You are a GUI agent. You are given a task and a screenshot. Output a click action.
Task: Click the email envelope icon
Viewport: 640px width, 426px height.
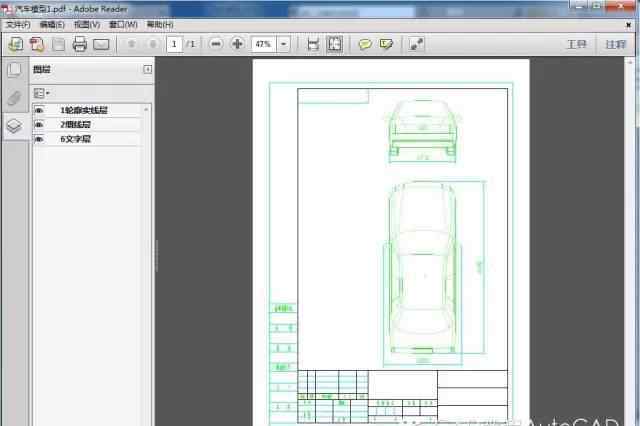click(x=101, y=44)
